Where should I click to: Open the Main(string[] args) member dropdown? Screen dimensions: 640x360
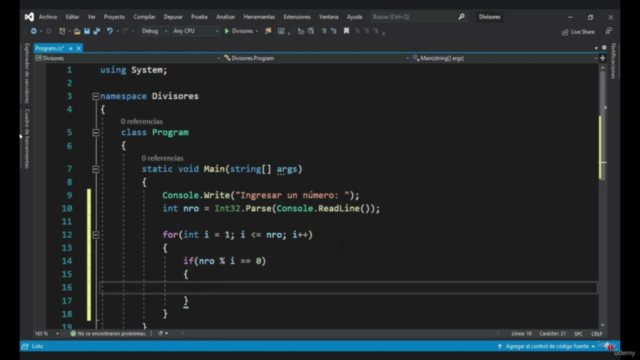504,58
